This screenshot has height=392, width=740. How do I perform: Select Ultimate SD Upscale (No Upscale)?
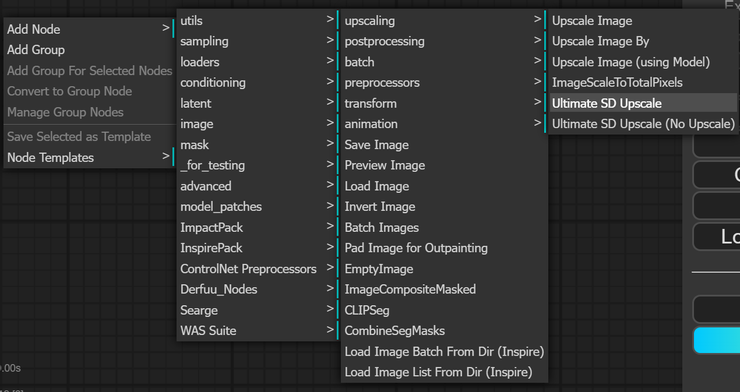tap(643, 124)
